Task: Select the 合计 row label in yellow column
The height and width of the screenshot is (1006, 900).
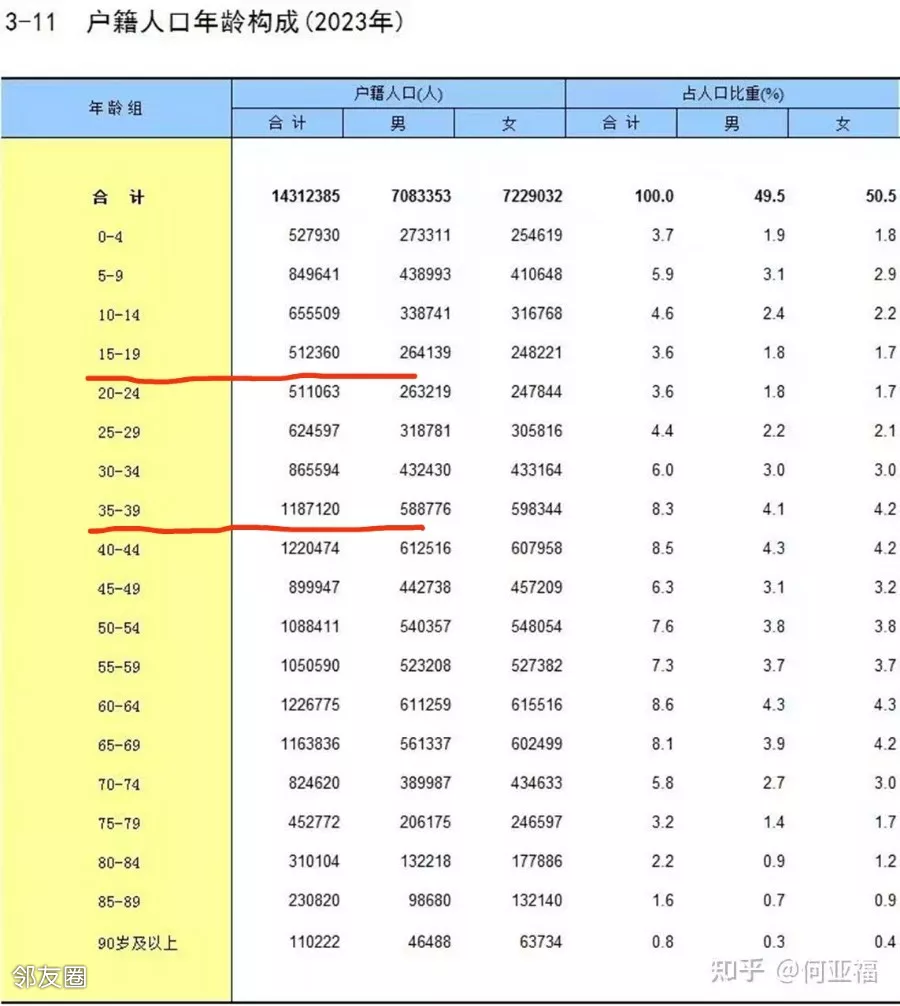Action: (118, 197)
